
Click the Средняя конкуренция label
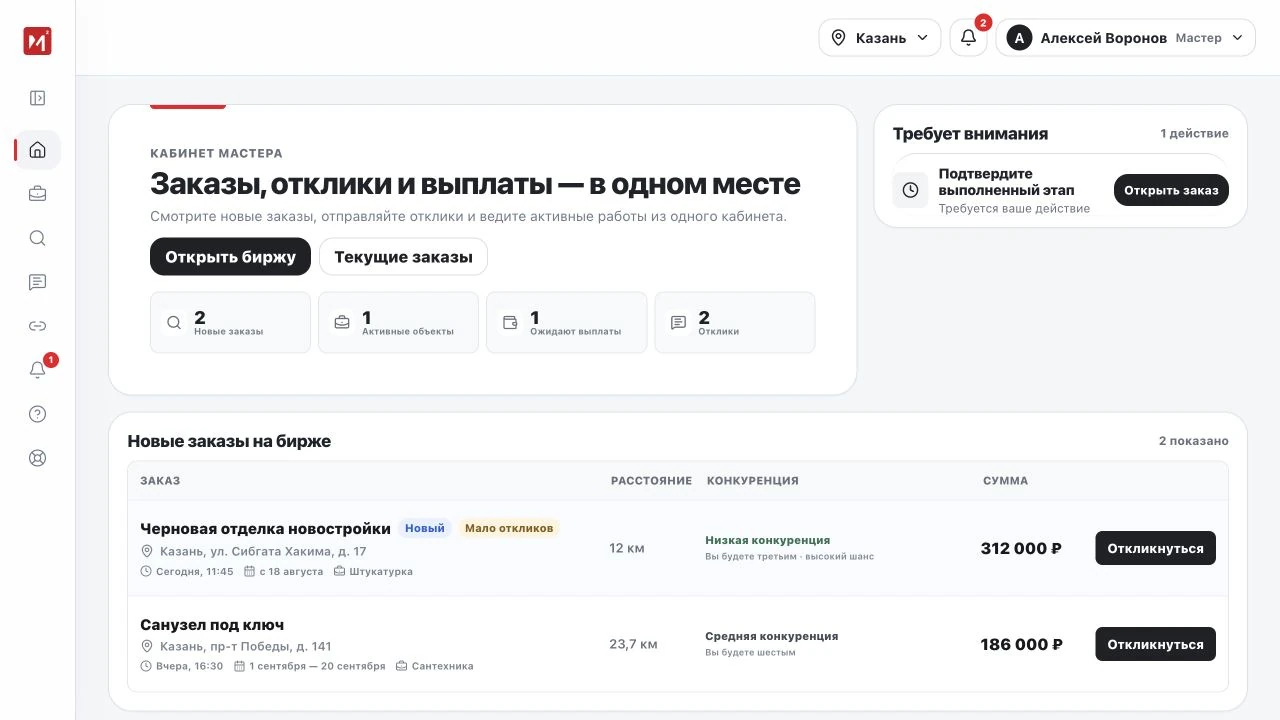click(x=772, y=636)
